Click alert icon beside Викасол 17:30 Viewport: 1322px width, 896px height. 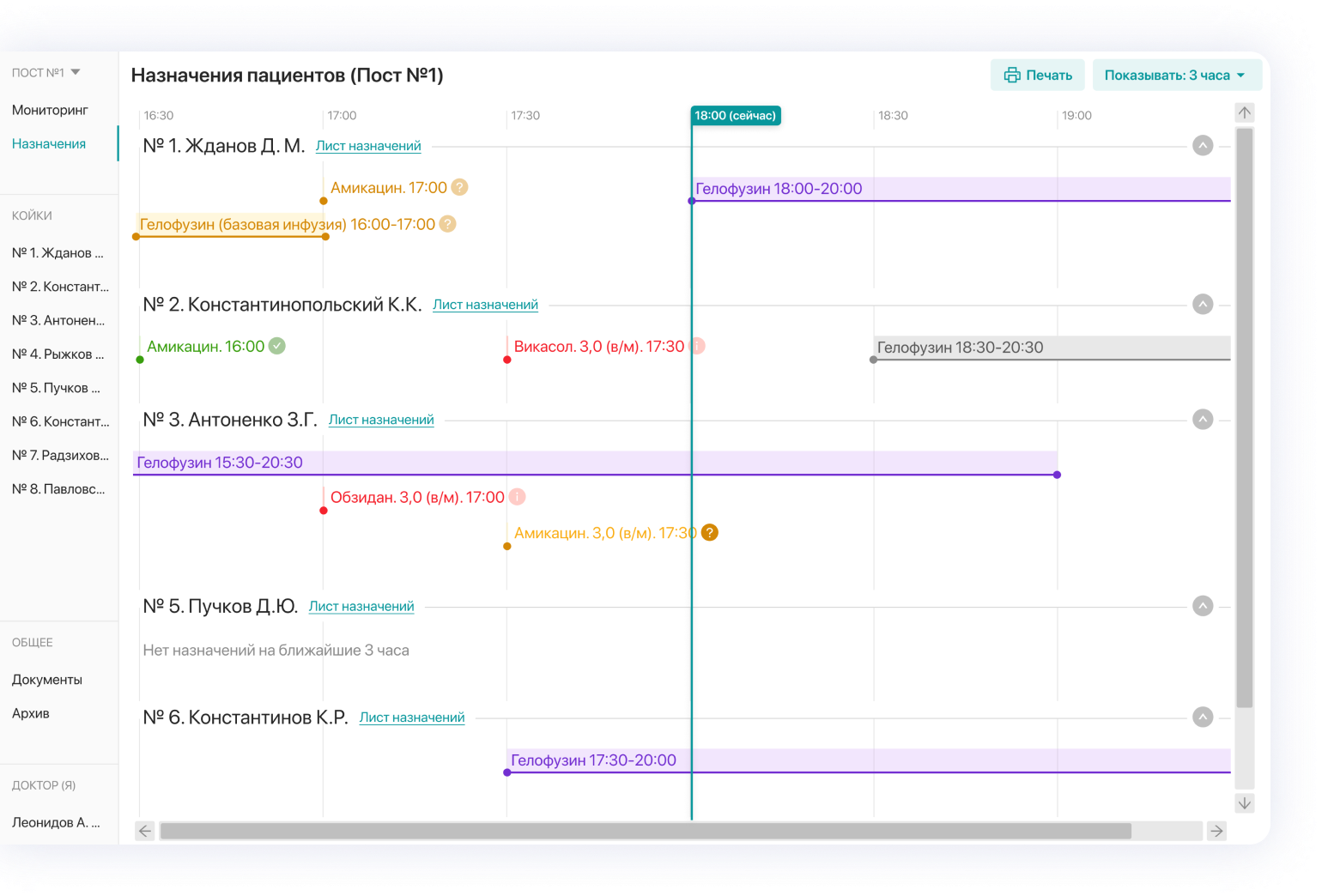click(x=697, y=346)
